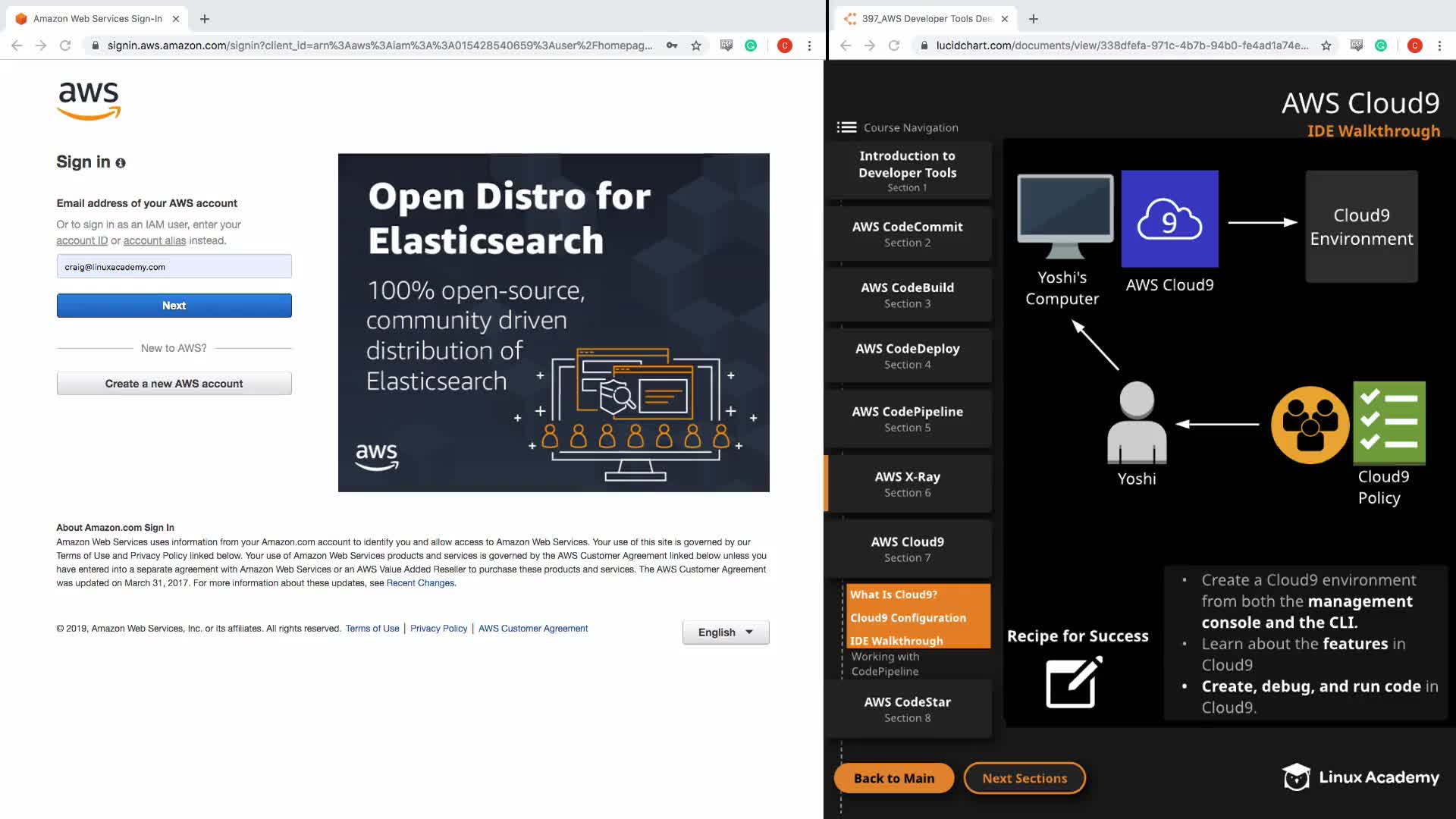Open the English language dropdown
The height and width of the screenshot is (819, 1456).
tap(726, 632)
